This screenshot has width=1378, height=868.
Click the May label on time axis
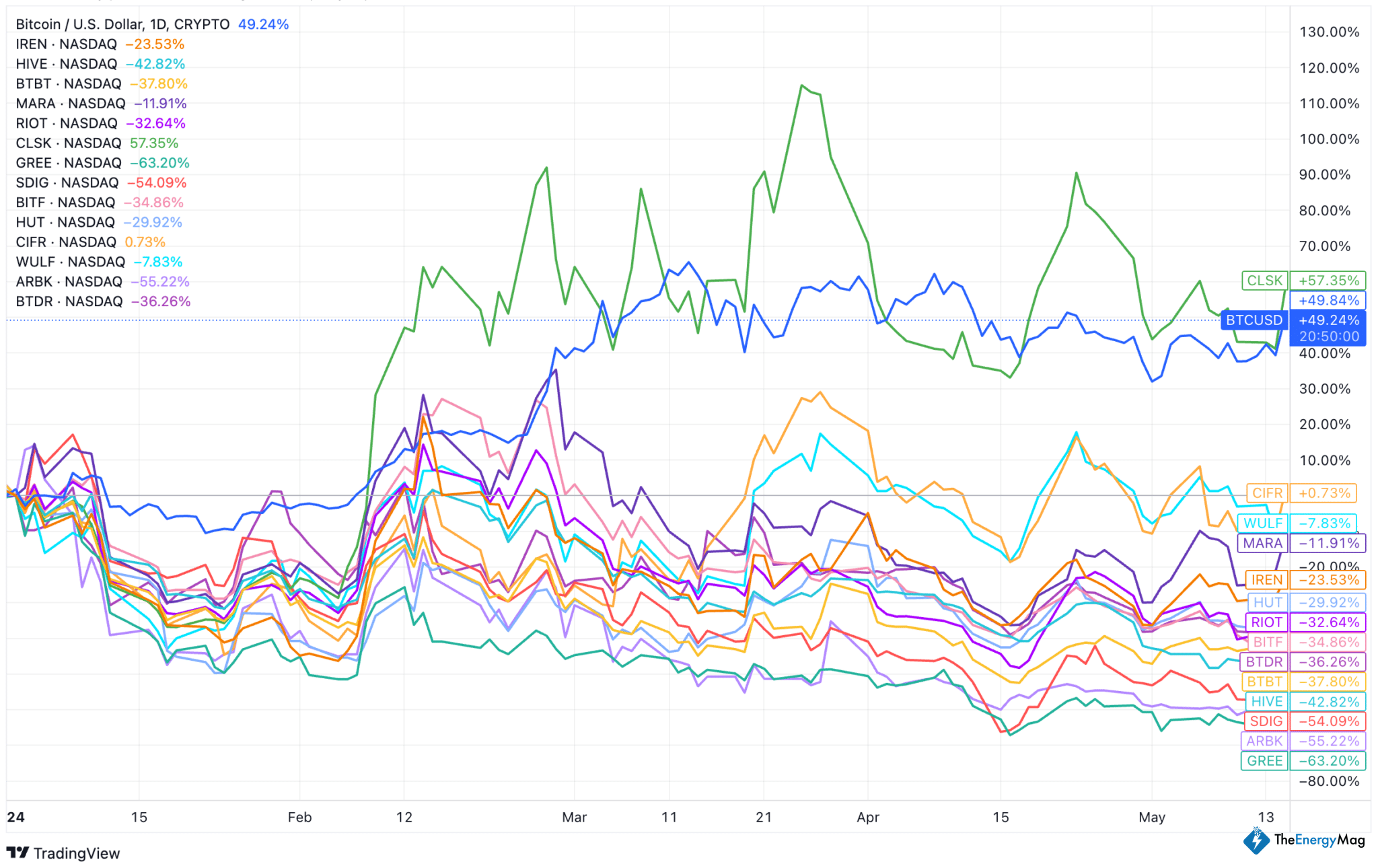(1151, 817)
